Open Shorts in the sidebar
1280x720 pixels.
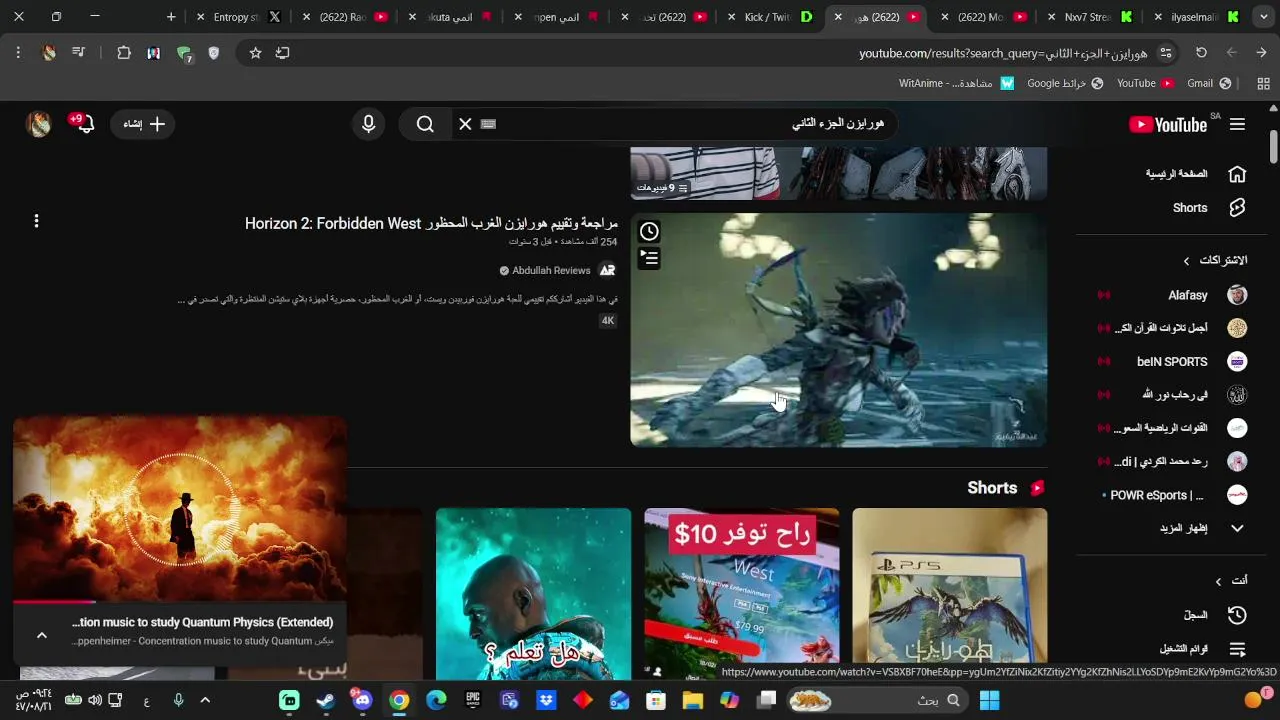coord(1190,208)
